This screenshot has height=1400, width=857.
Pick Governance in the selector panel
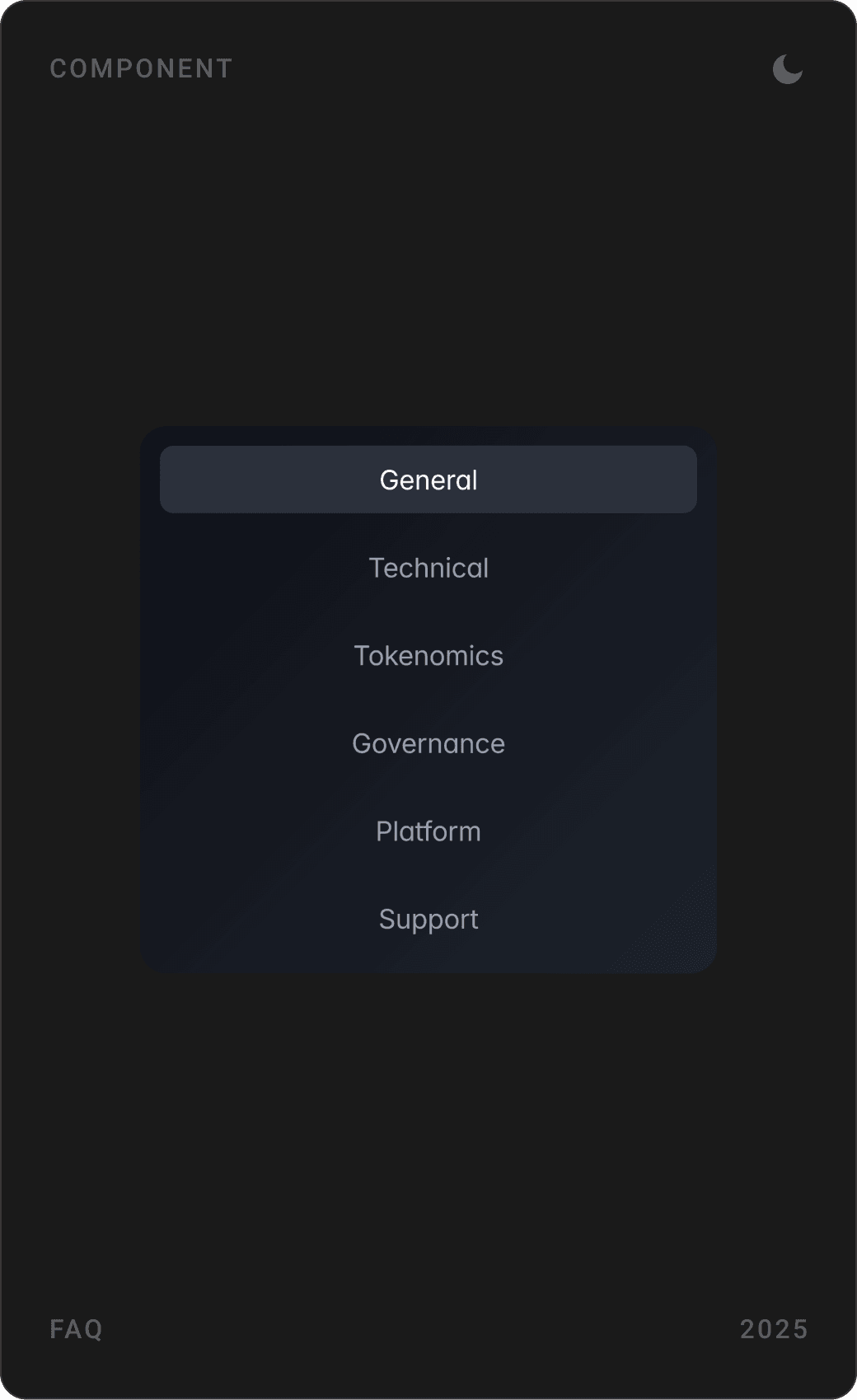(x=428, y=742)
